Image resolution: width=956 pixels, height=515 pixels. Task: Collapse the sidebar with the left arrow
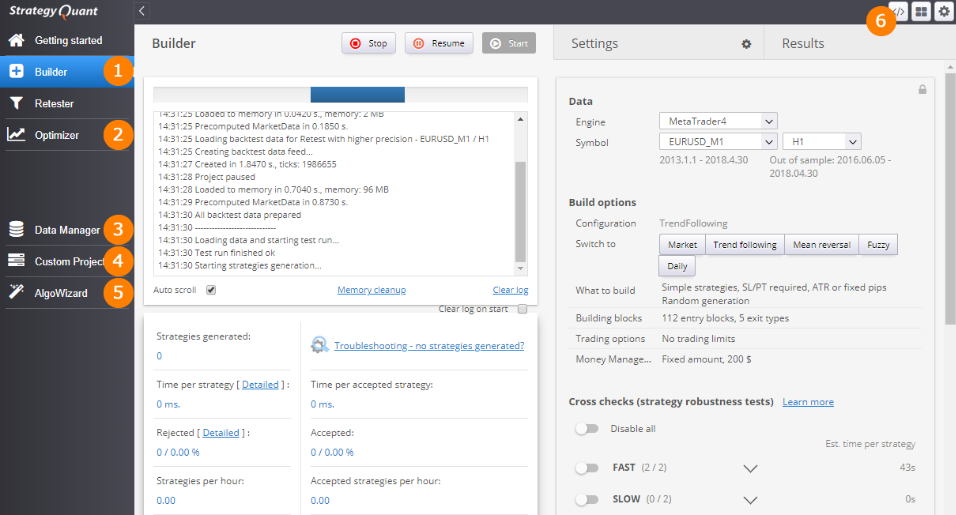(142, 11)
